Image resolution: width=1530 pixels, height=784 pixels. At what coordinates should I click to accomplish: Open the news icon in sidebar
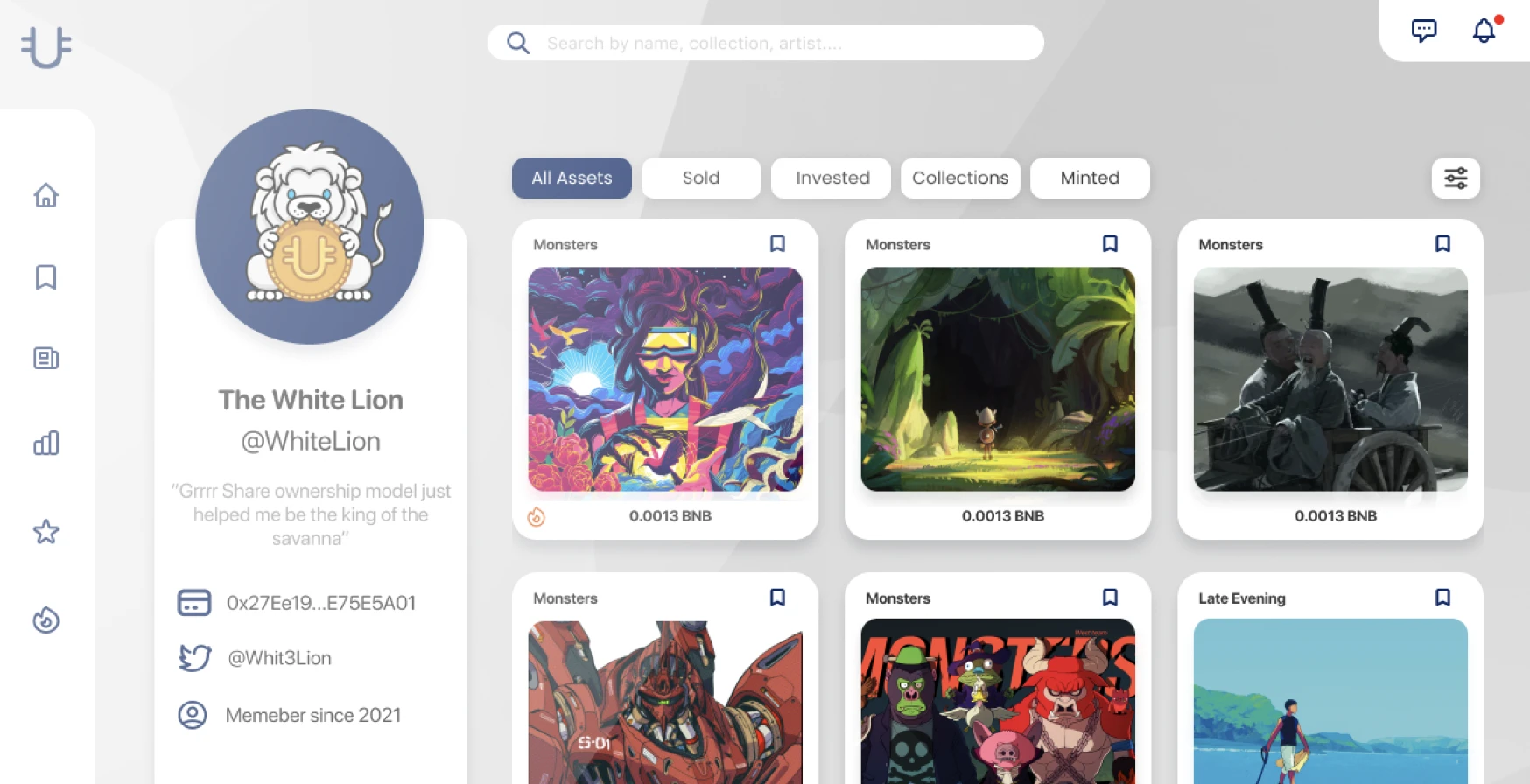46,358
